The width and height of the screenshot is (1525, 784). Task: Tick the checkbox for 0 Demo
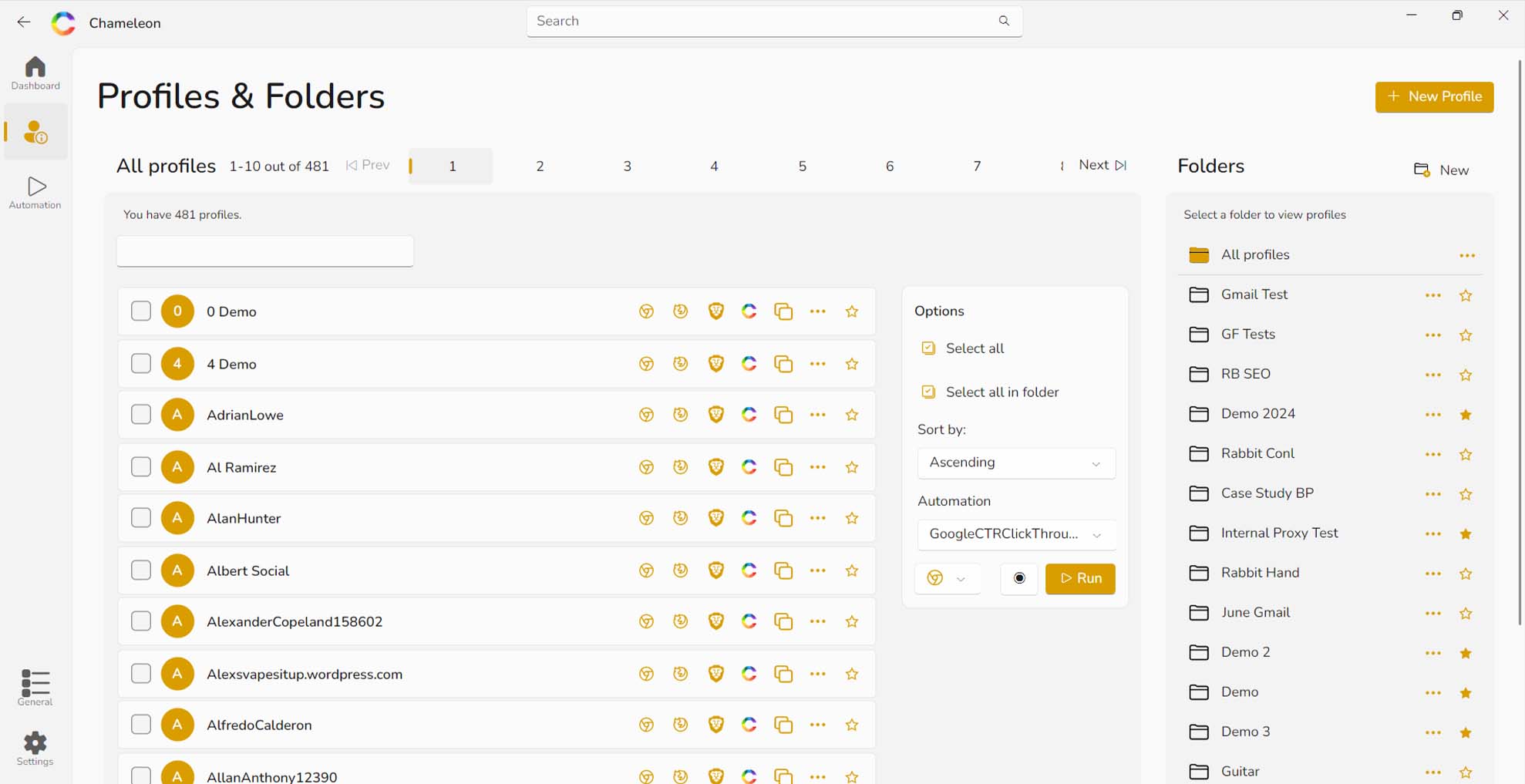pyautogui.click(x=141, y=311)
